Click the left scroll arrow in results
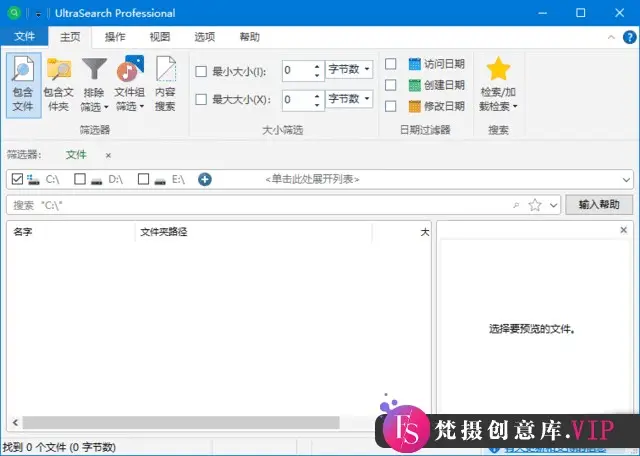The image size is (640, 456). (x=16, y=423)
